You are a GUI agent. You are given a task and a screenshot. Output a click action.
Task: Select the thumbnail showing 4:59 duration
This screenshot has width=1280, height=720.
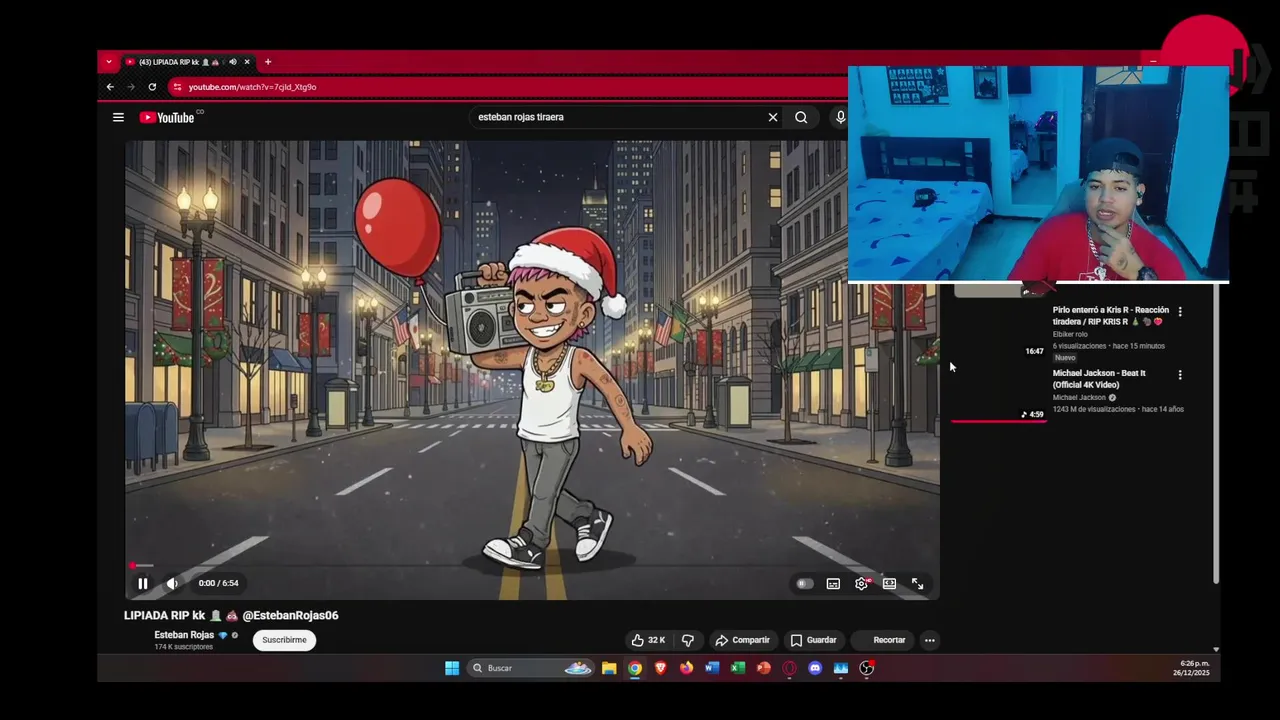coord(999,393)
